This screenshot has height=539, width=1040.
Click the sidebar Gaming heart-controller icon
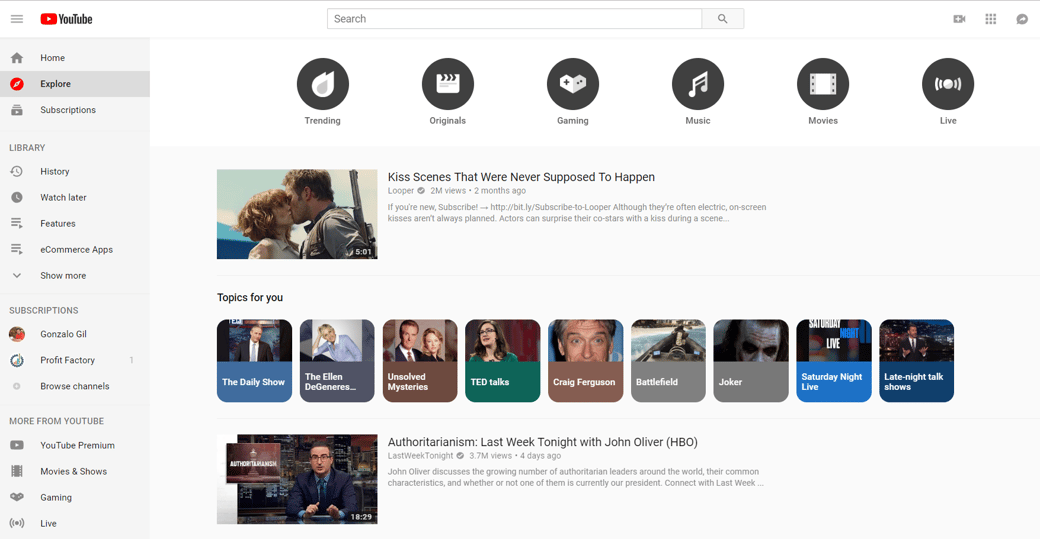point(17,497)
